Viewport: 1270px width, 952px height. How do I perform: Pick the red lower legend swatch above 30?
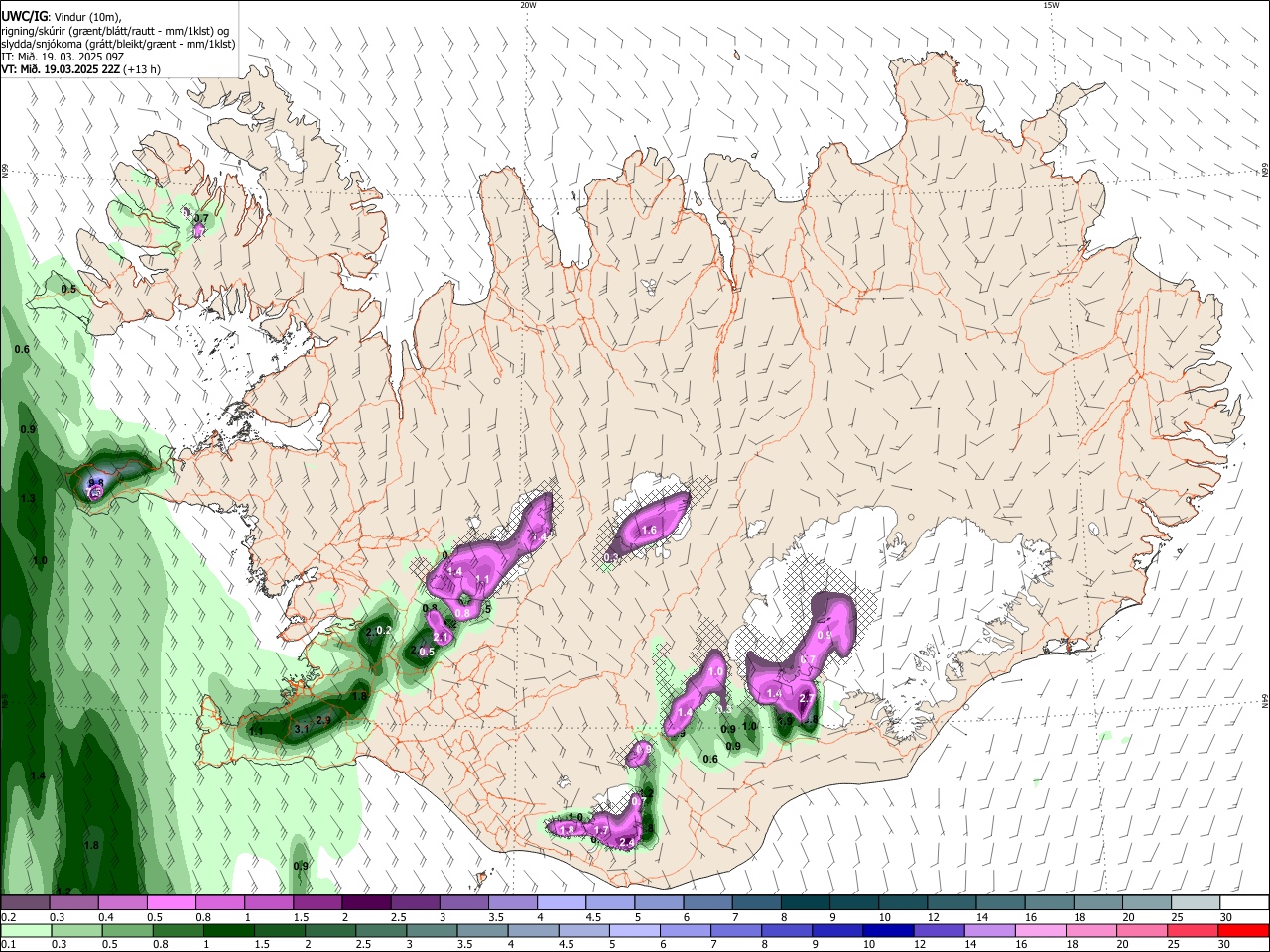click(x=1244, y=930)
